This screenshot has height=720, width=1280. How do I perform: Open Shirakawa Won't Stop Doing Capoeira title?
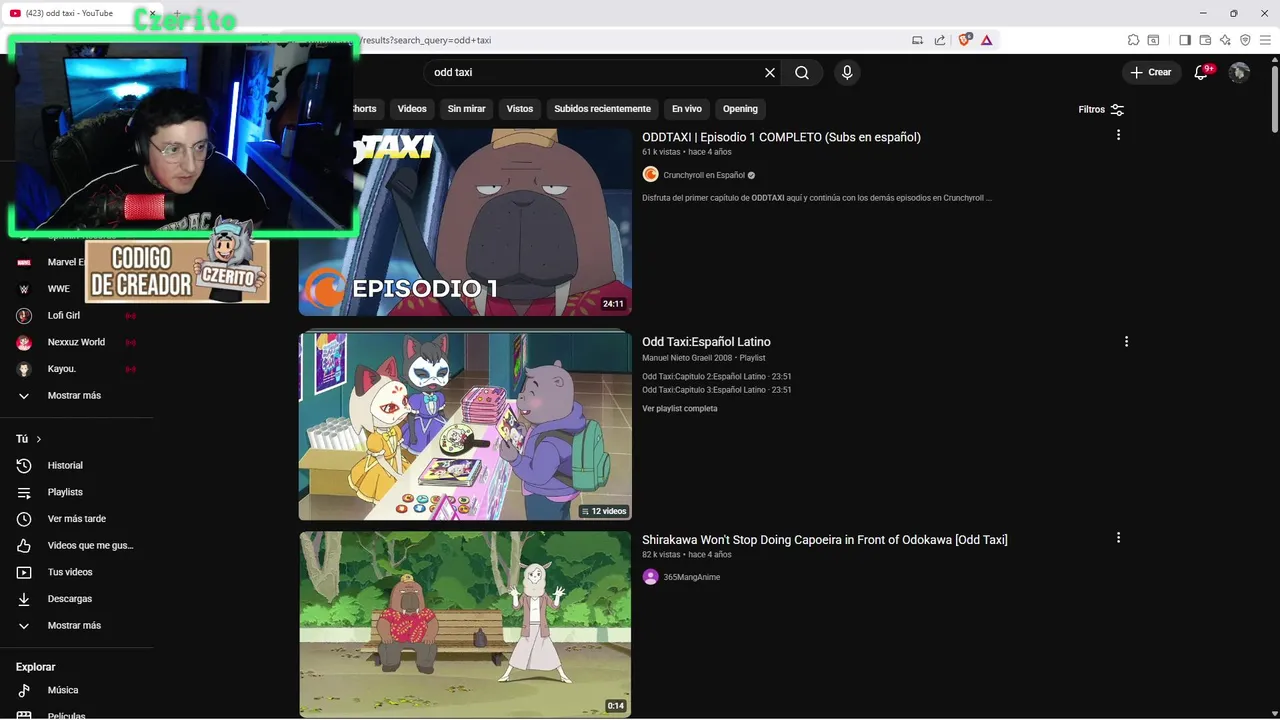824,540
